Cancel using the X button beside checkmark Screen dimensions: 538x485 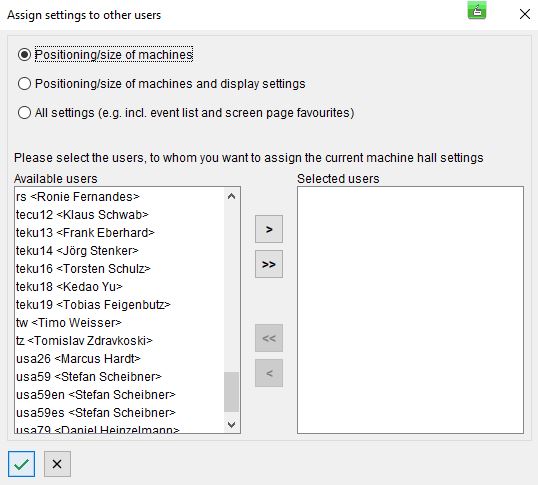57,464
